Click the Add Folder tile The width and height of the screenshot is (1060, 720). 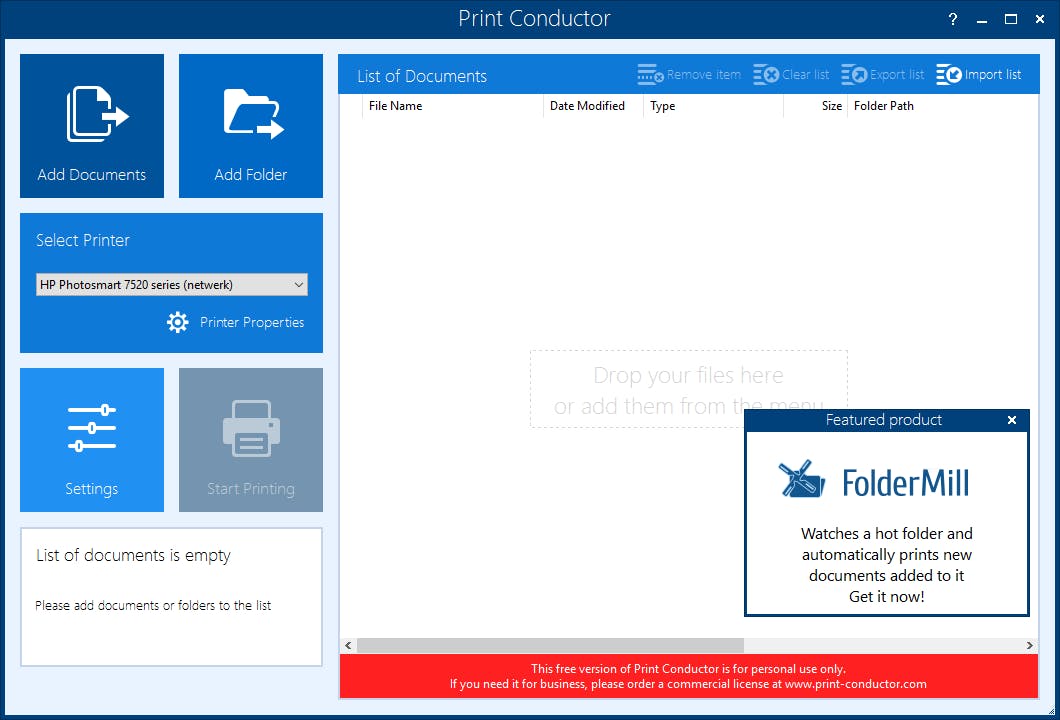251,126
